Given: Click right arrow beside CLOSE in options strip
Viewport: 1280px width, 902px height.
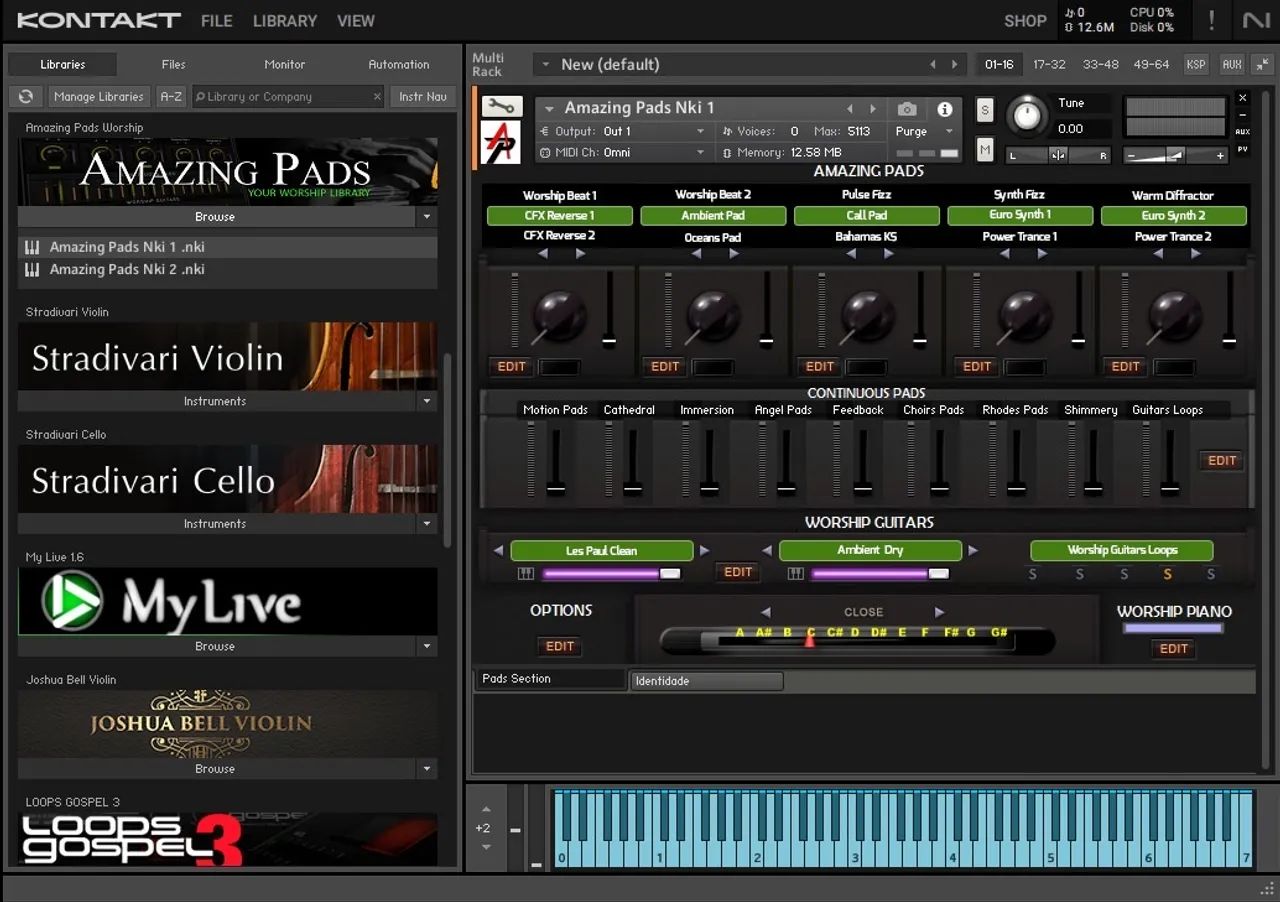Looking at the screenshot, I should click(939, 612).
